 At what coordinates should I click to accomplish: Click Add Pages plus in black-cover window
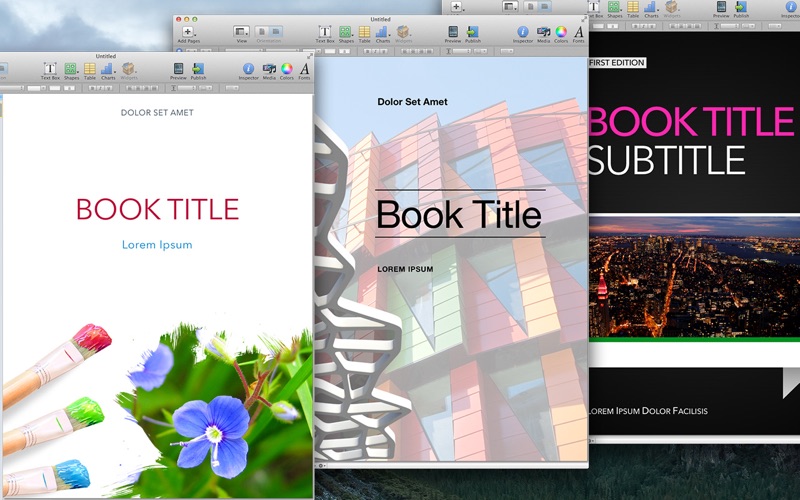coord(456,6)
